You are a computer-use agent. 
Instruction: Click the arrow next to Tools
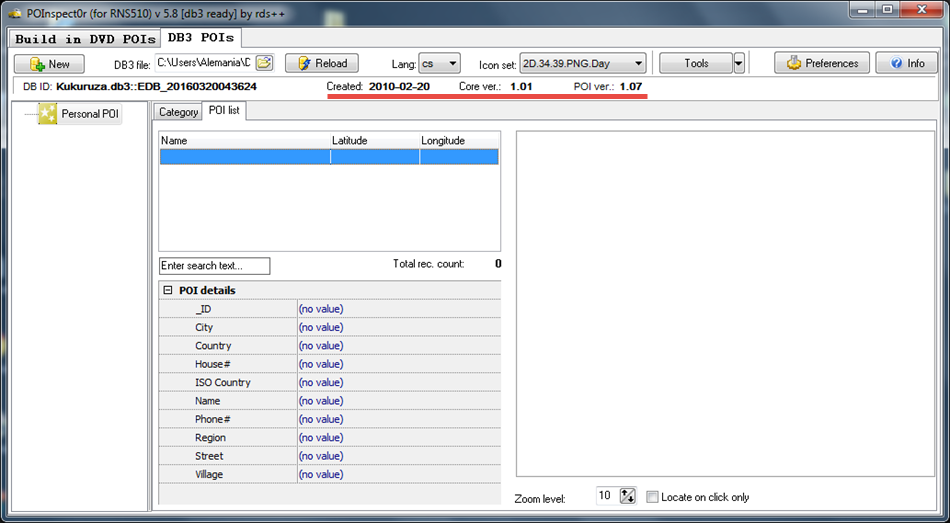click(739, 63)
